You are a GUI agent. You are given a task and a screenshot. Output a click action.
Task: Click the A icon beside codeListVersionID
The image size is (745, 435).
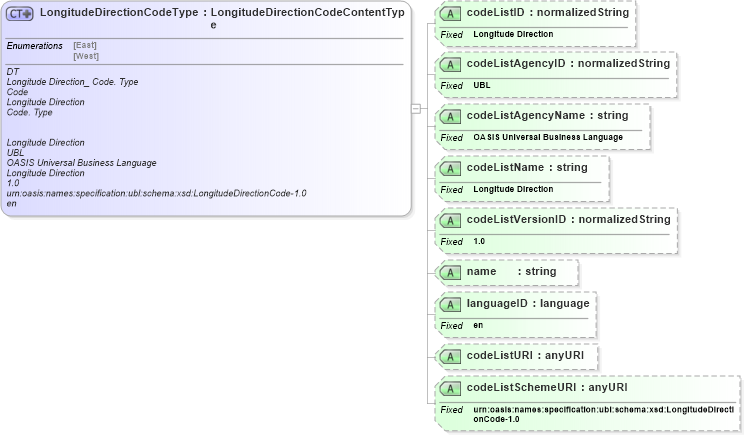450,221
